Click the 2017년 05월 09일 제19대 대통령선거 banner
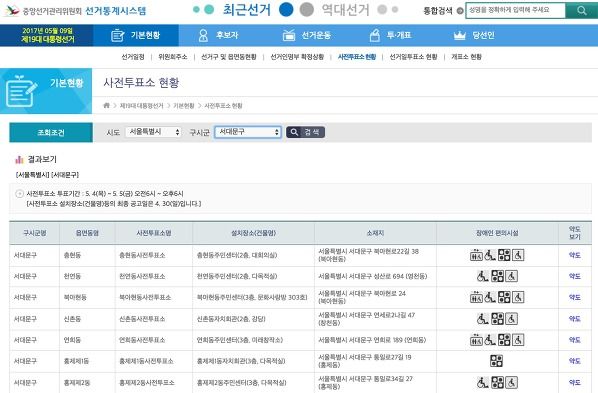This screenshot has height=393, width=598. 47,35
